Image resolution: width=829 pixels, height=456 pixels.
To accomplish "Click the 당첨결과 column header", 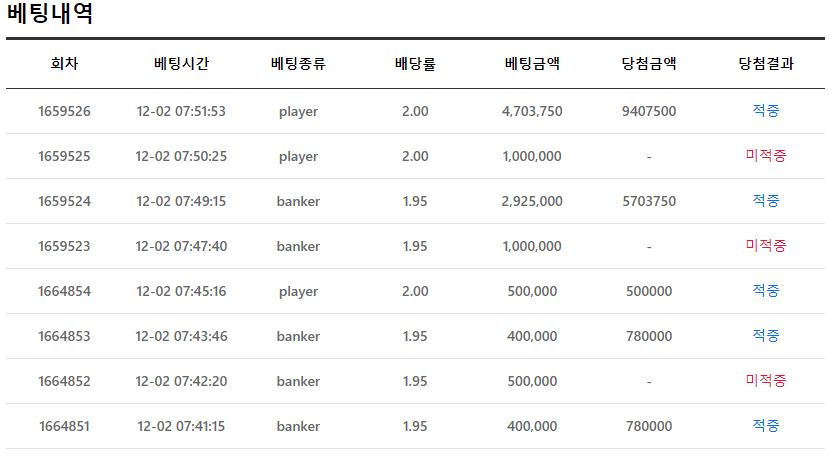I will [766, 65].
